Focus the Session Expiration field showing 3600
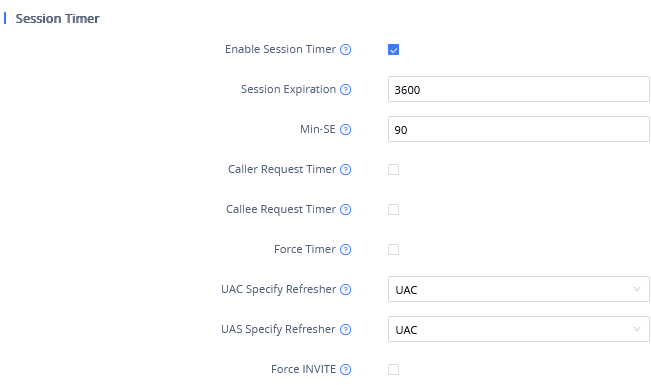Screen dimensions: 651x385 [x=519, y=89]
